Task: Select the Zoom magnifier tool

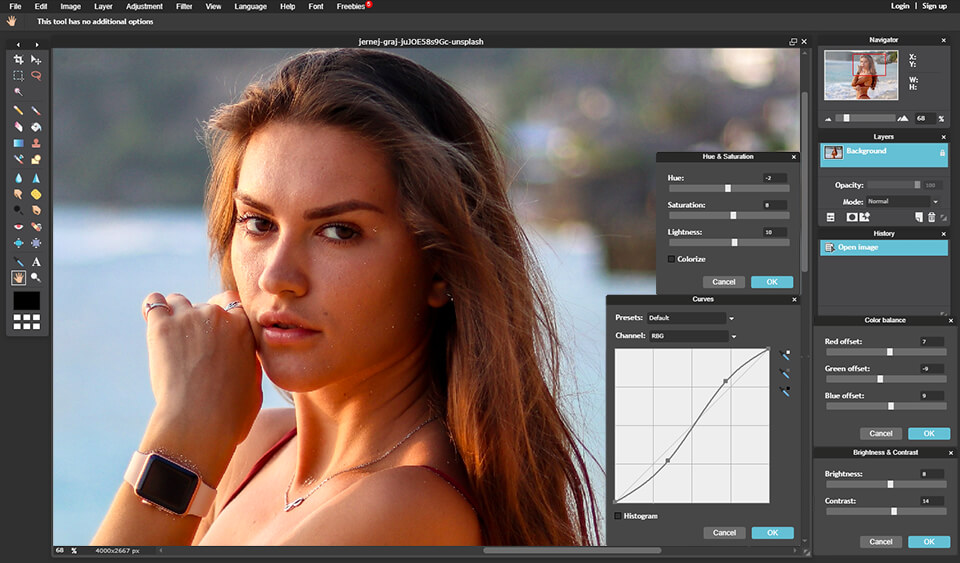Action: coord(36,277)
